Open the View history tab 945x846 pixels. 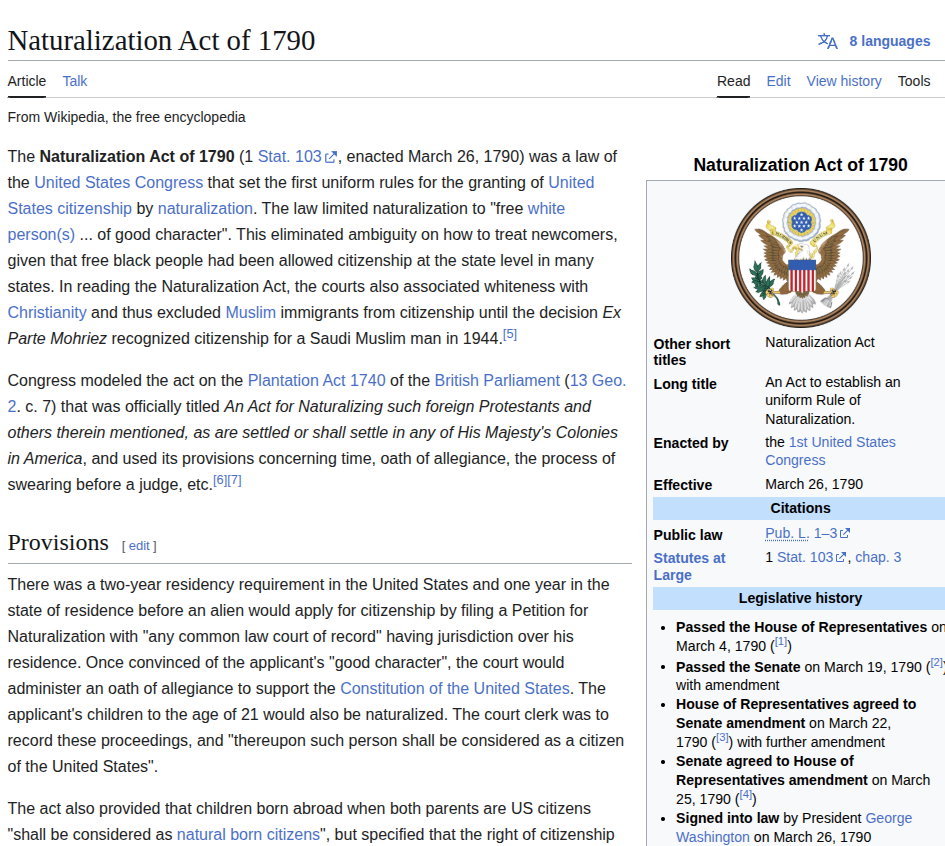click(x=844, y=81)
